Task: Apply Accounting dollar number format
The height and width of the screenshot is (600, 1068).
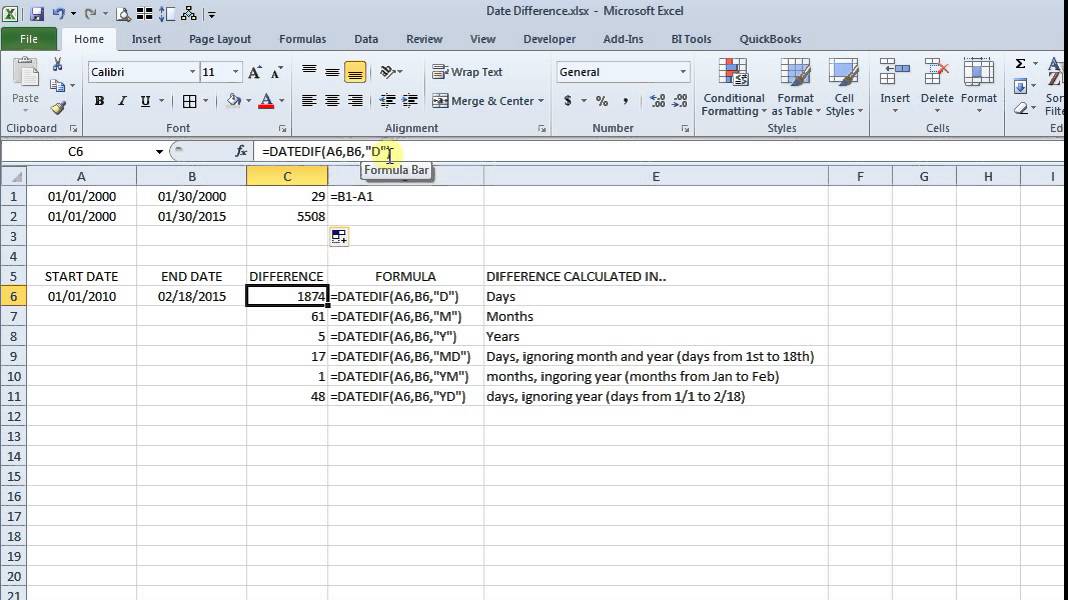Action: pyautogui.click(x=567, y=101)
